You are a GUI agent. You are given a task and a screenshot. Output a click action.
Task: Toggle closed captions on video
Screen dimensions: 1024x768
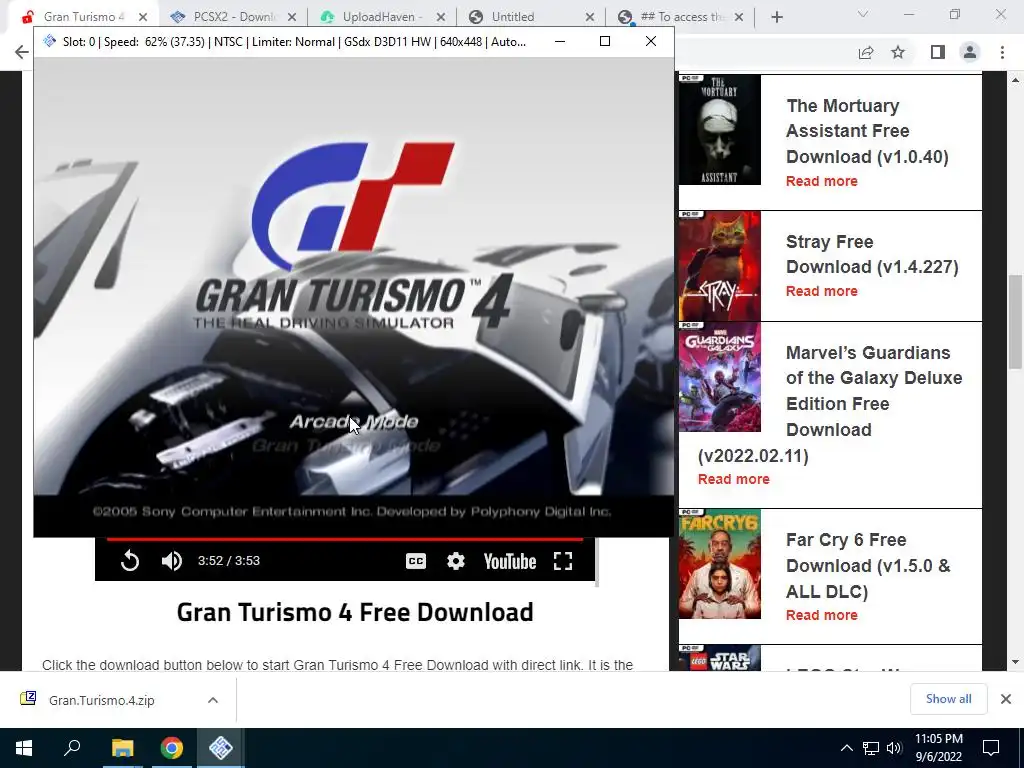(416, 561)
